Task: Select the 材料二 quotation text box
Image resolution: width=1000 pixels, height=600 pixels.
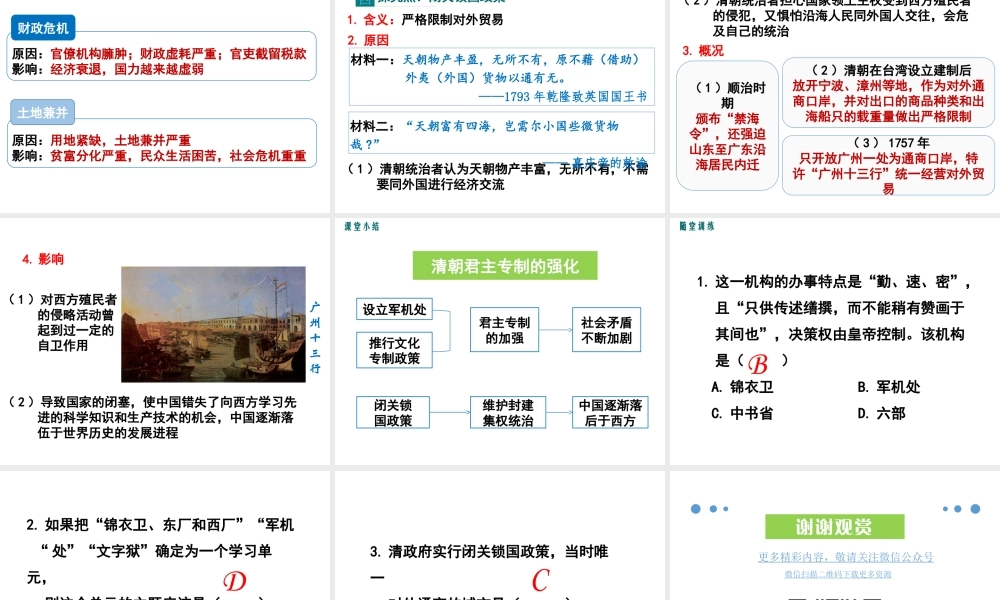Action: (x=501, y=133)
